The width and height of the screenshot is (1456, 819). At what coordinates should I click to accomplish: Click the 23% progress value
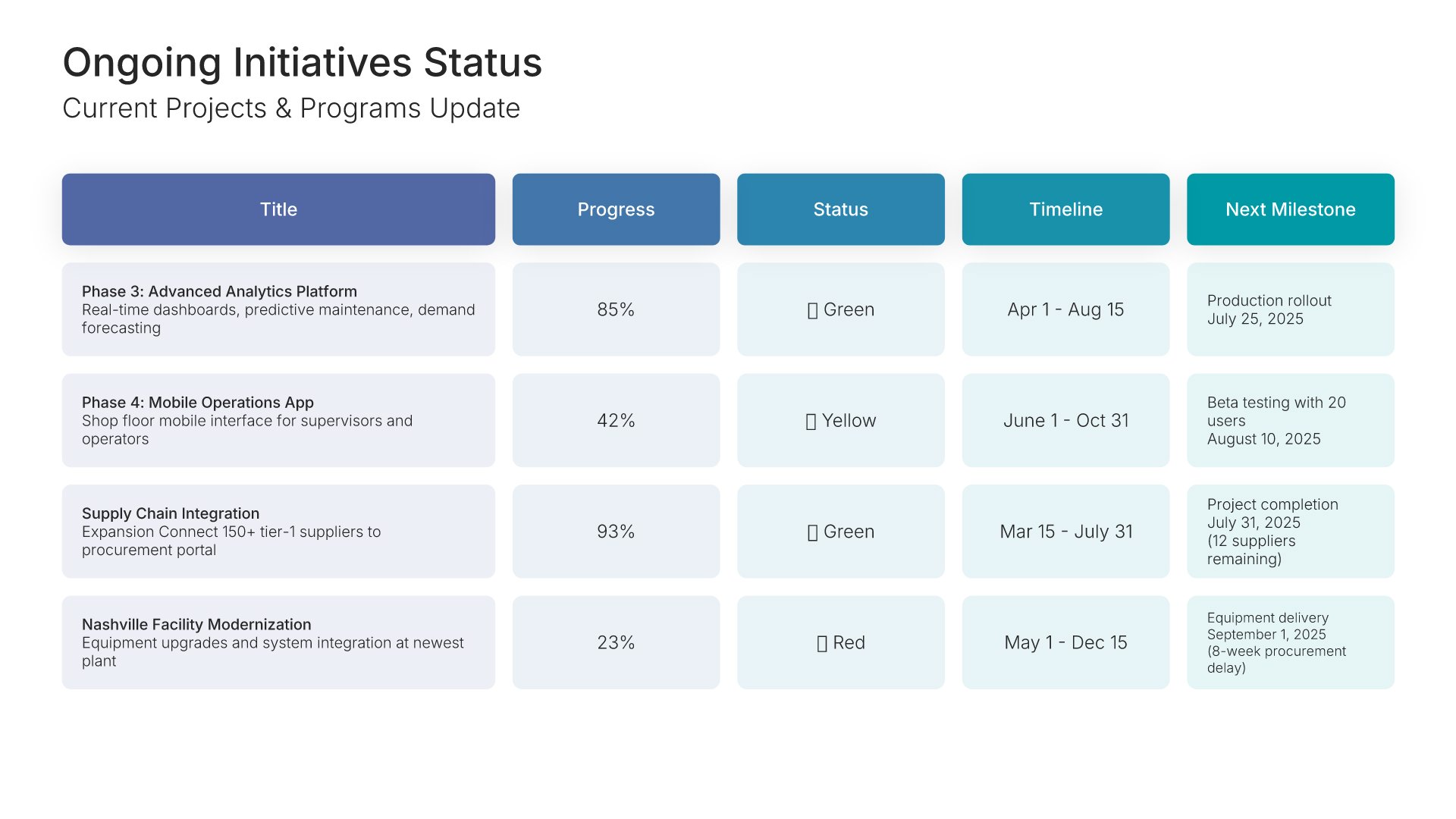coord(616,642)
